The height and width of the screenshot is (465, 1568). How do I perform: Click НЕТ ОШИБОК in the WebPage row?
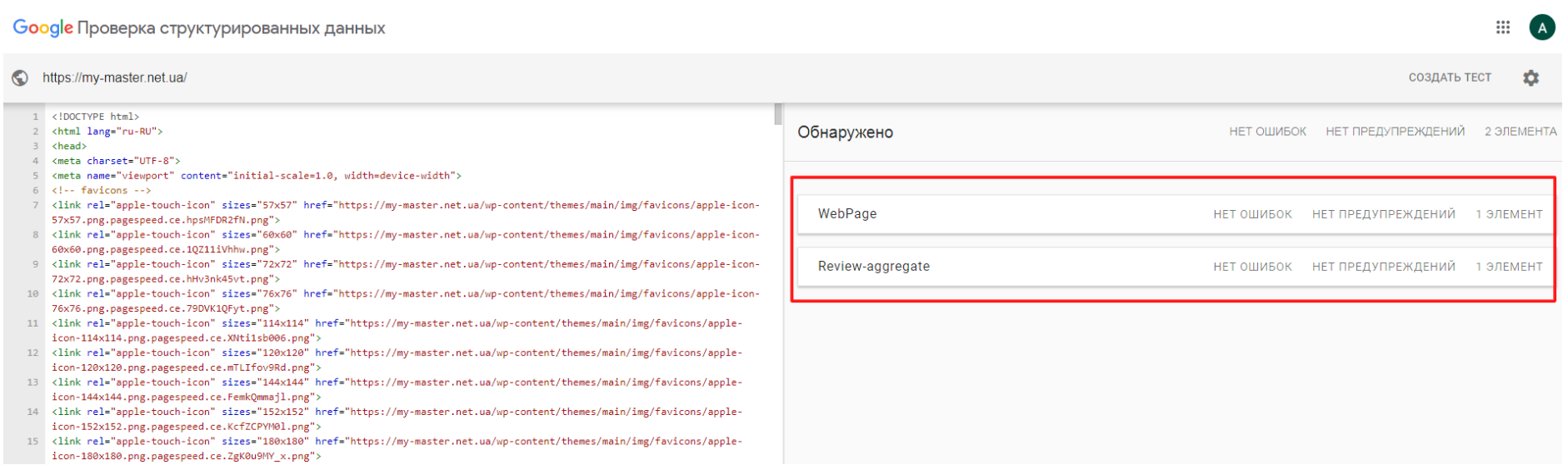point(1252,214)
